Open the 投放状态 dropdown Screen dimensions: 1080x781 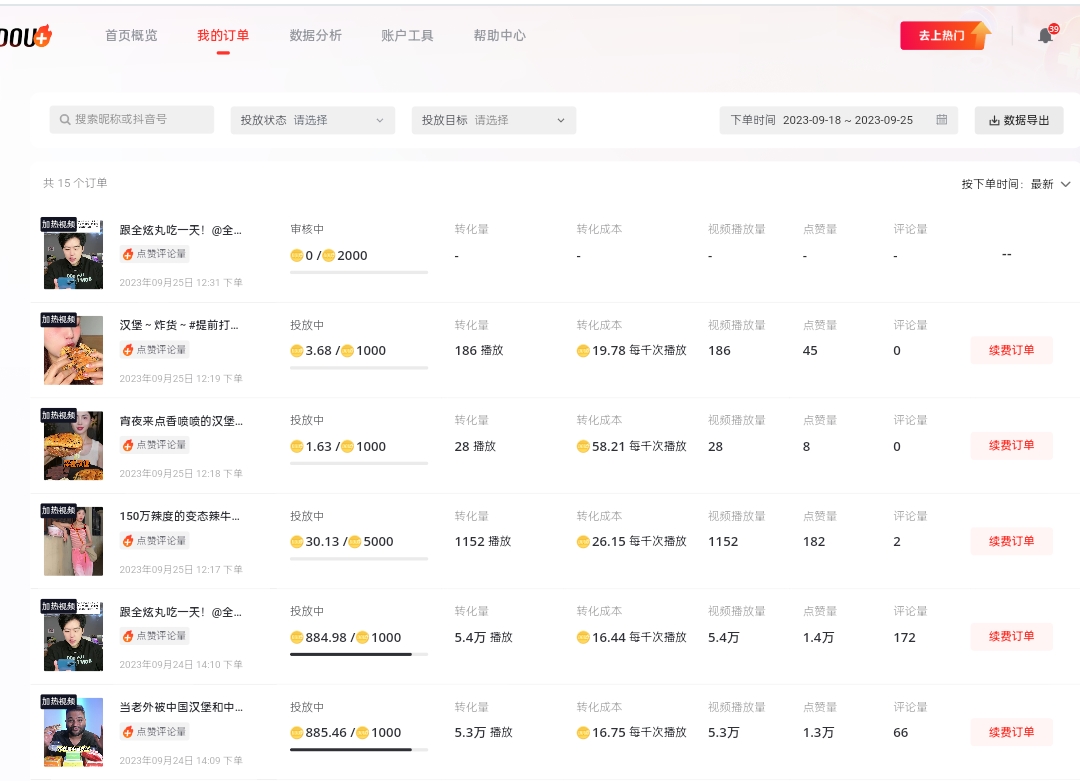[x=313, y=121]
